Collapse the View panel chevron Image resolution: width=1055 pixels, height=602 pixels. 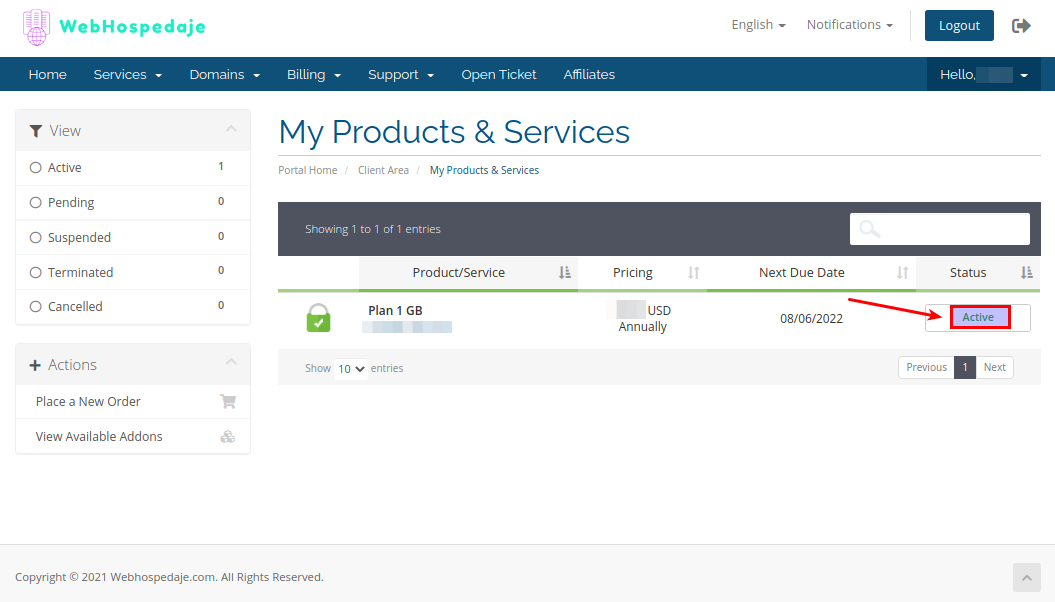[x=231, y=128]
